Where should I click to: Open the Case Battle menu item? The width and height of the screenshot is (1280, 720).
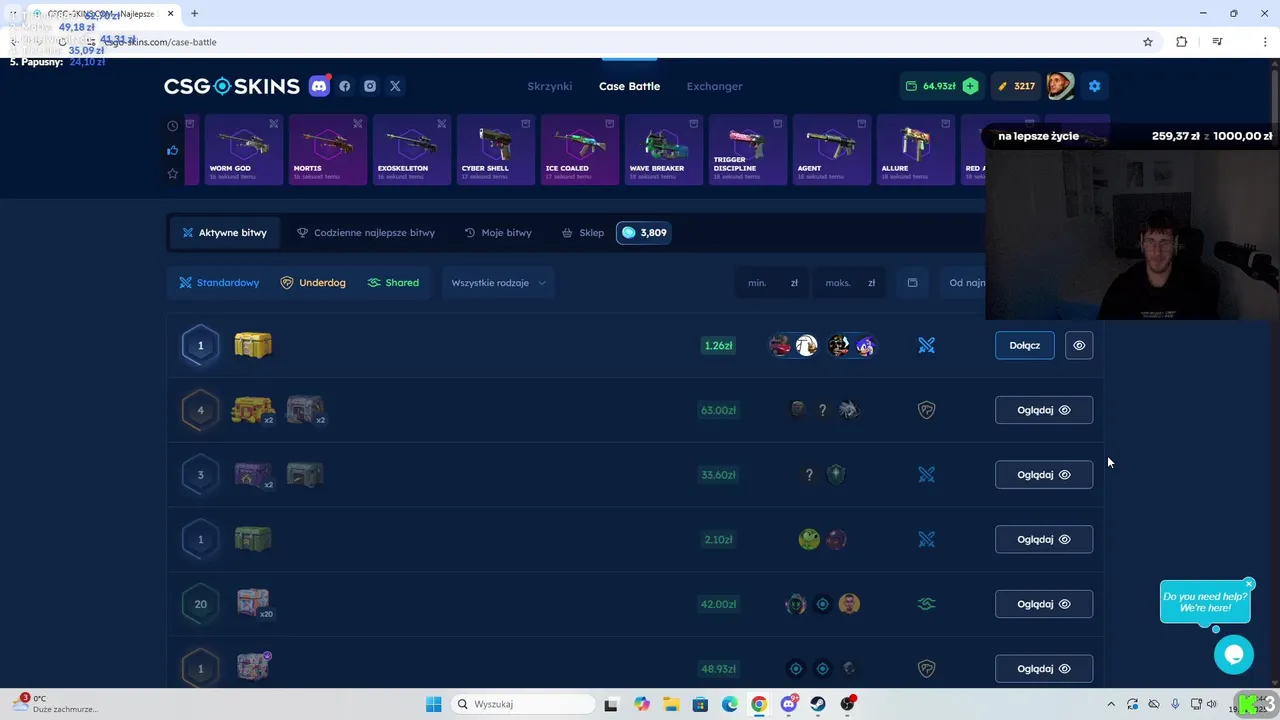(629, 86)
